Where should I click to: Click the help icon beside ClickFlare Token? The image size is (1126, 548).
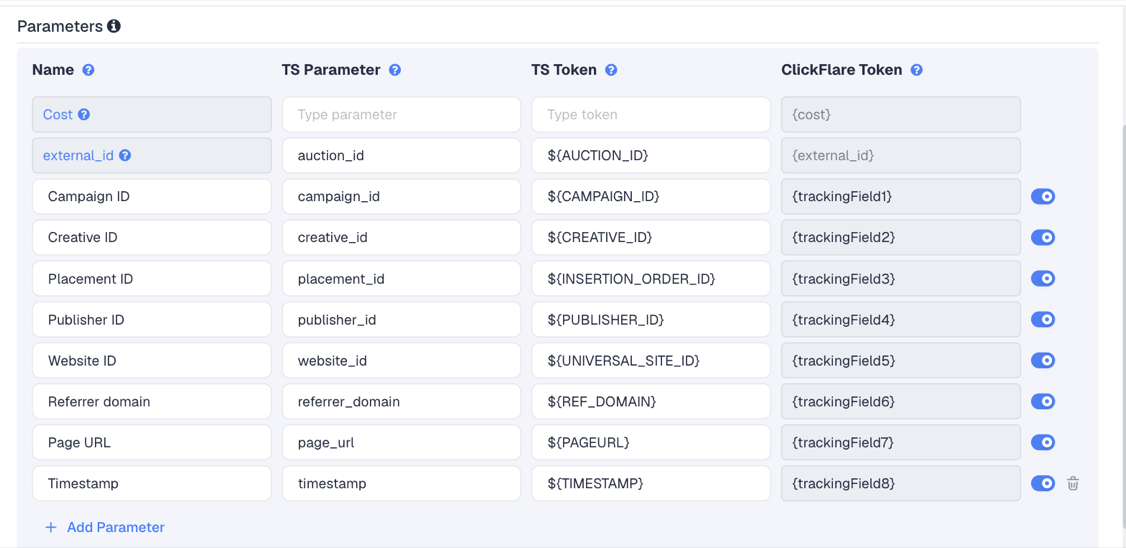916,70
